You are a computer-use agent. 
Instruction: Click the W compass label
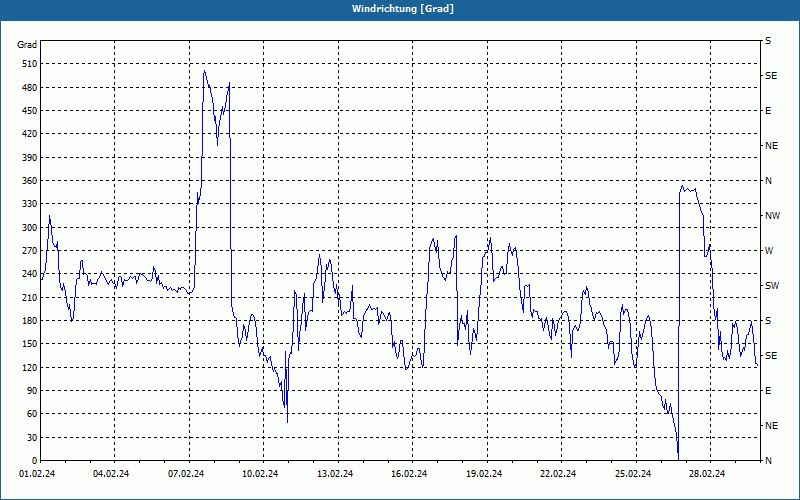[769, 251]
